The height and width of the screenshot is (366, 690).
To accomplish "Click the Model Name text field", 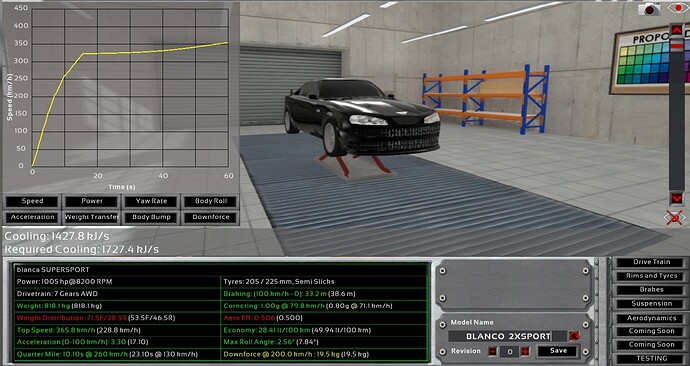I will tap(507, 337).
